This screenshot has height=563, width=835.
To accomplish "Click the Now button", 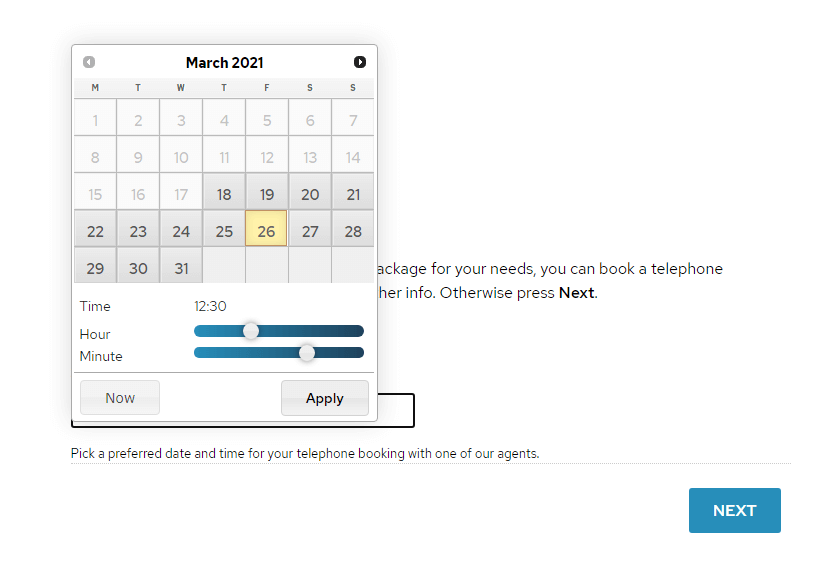I will pos(120,397).
